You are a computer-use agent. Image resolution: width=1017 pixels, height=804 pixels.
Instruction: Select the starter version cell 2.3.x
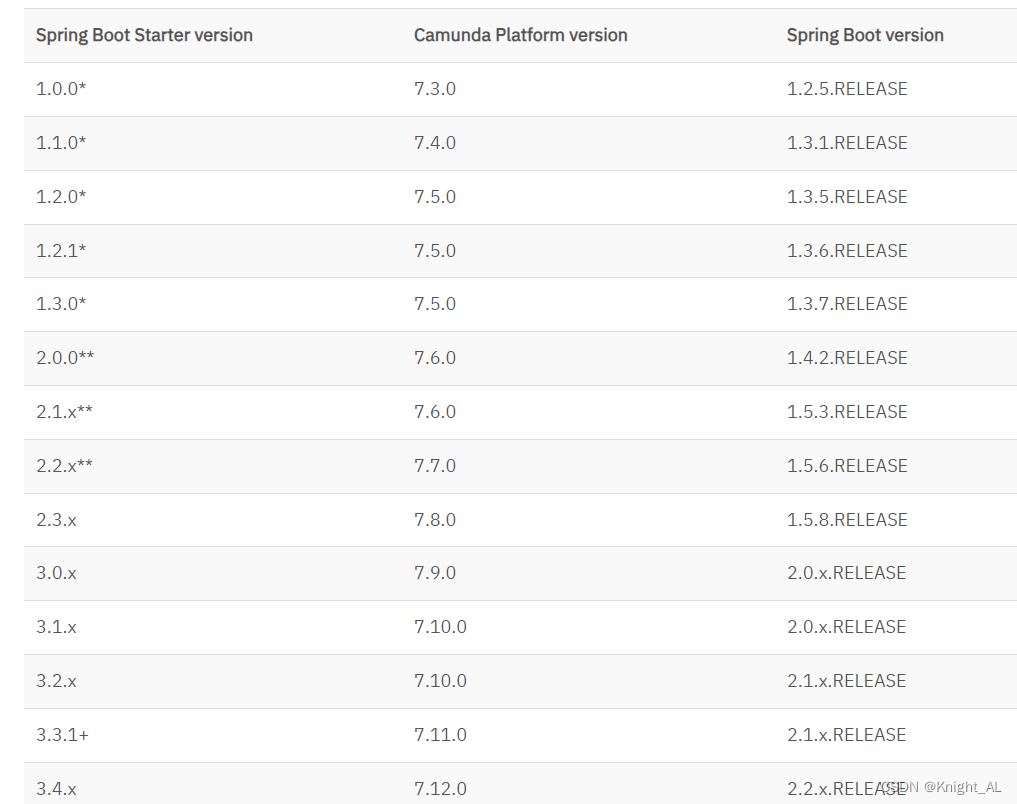click(x=56, y=520)
